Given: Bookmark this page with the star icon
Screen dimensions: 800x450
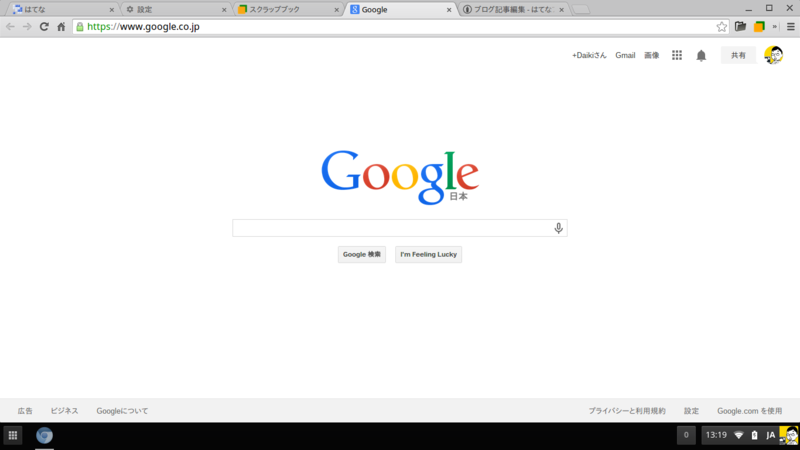Looking at the screenshot, I should pyautogui.click(x=721, y=27).
